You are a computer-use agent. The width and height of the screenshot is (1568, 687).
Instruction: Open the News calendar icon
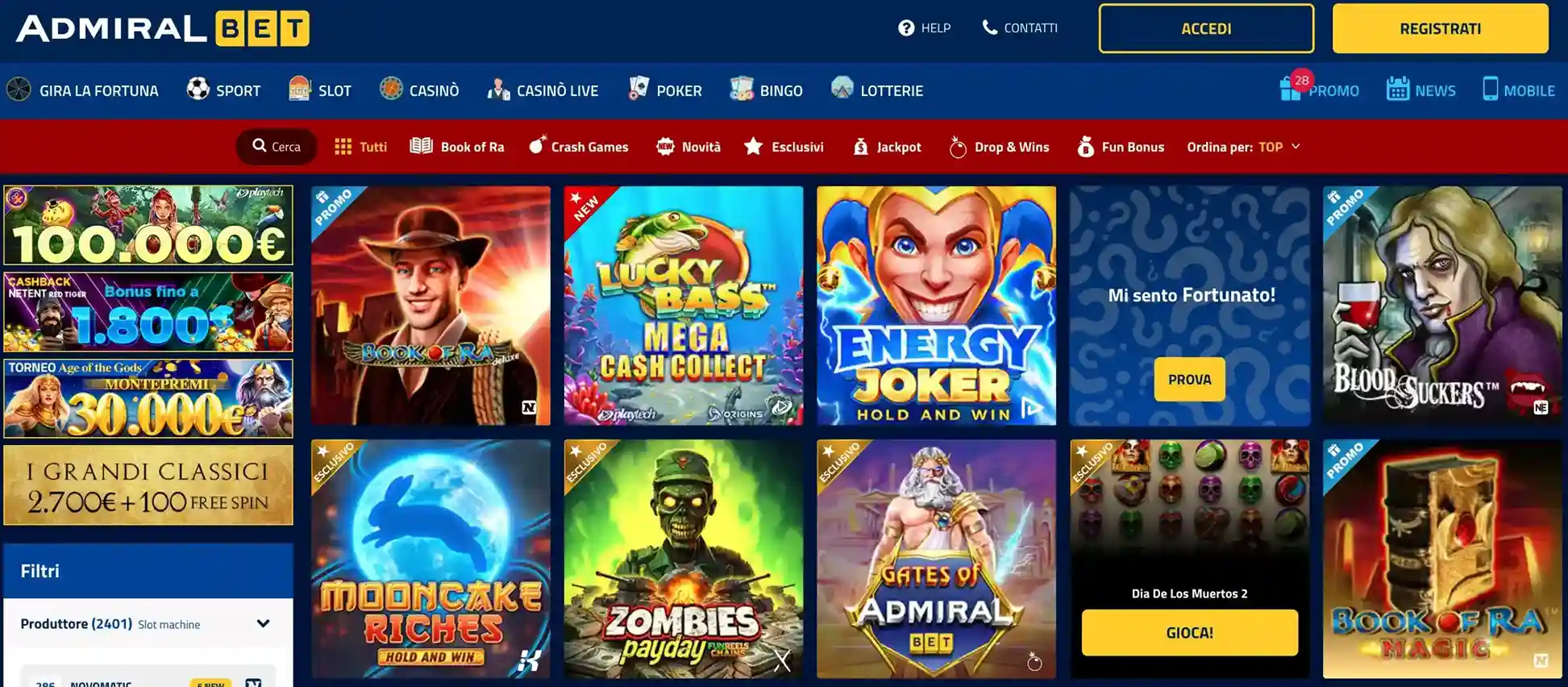(x=1398, y=88)
